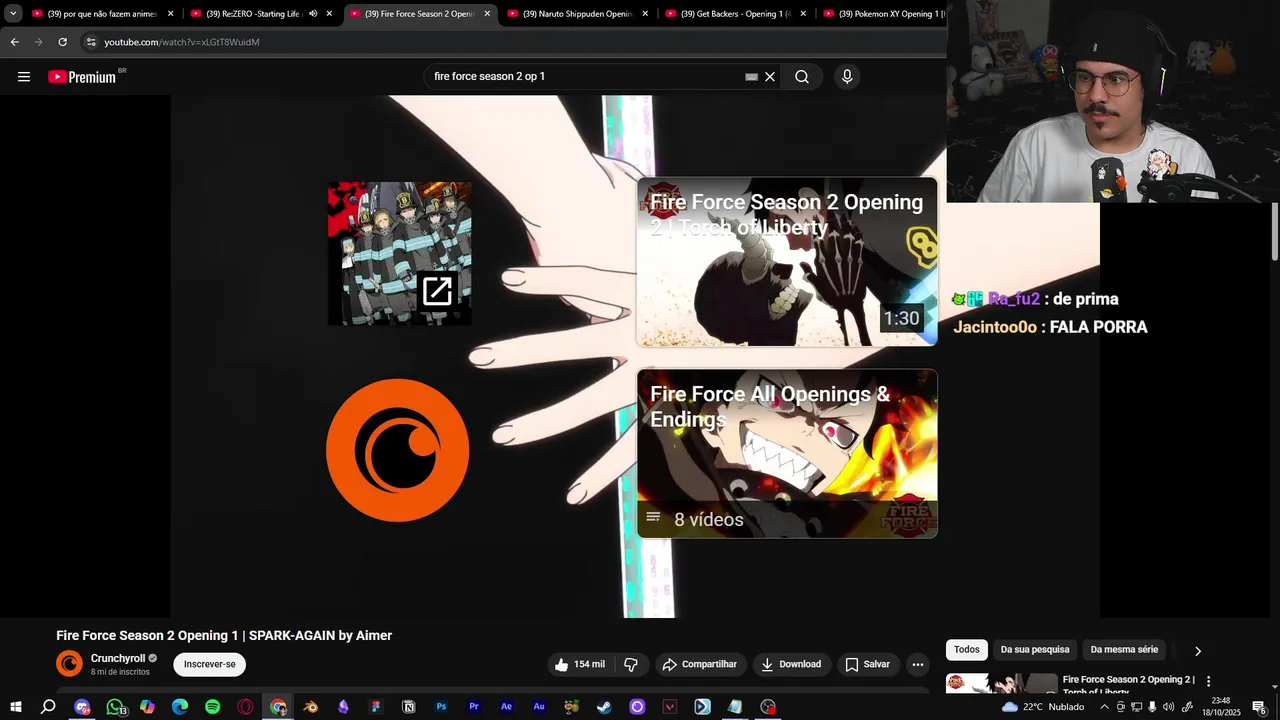The width and height of the screenshot is (1280, 720).
Task: Select the Todos filter chip
Action: pyautogui.click(x=967, y=650)
